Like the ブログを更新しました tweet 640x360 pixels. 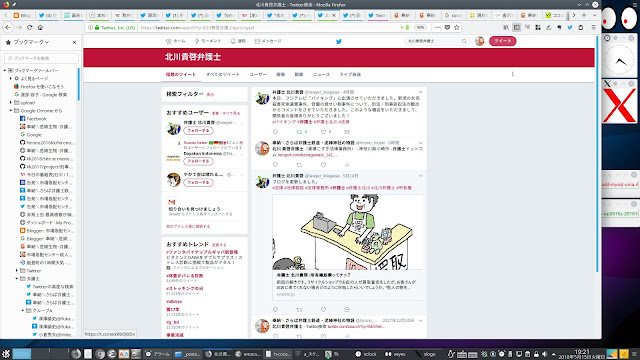[323, 309]
